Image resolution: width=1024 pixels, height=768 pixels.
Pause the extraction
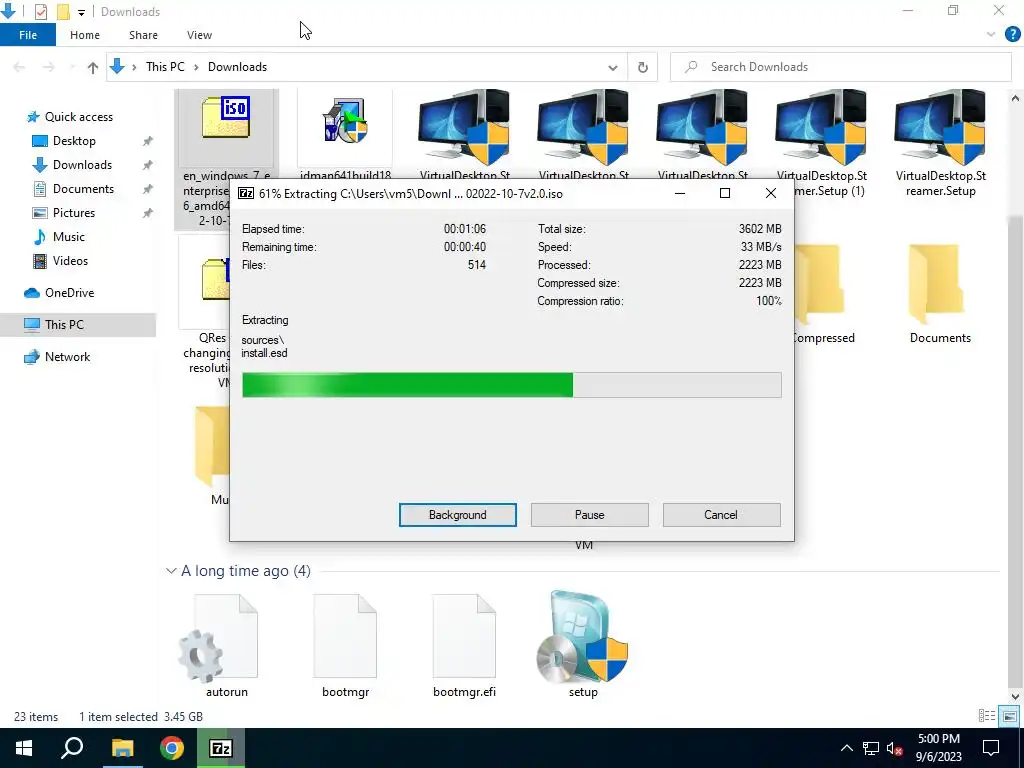590,515
